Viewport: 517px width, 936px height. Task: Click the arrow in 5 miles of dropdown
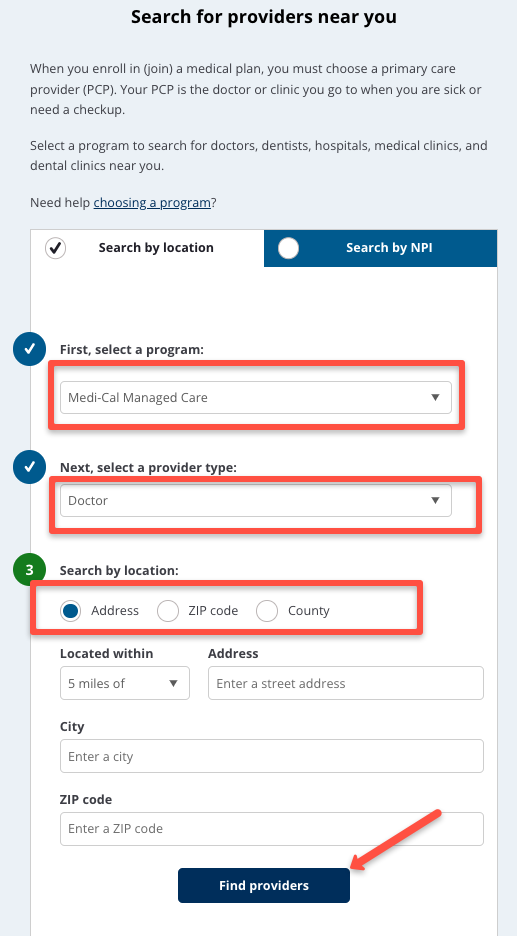[173, 683]
